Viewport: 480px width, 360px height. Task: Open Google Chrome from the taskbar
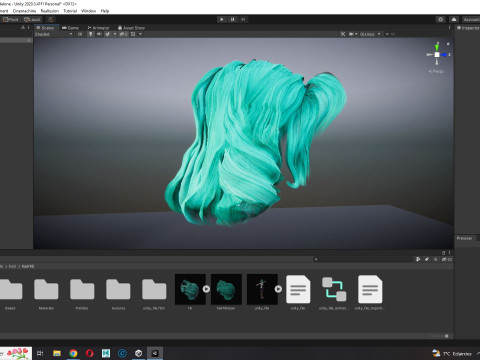[x=73, y=353]
